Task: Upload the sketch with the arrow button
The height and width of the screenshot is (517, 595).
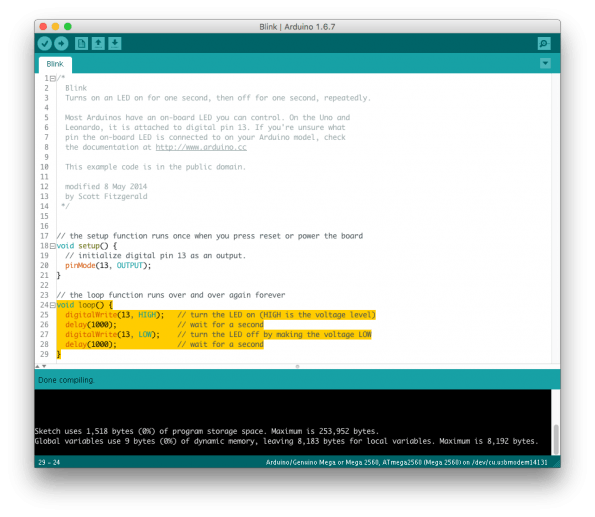Action: (61, 44)
